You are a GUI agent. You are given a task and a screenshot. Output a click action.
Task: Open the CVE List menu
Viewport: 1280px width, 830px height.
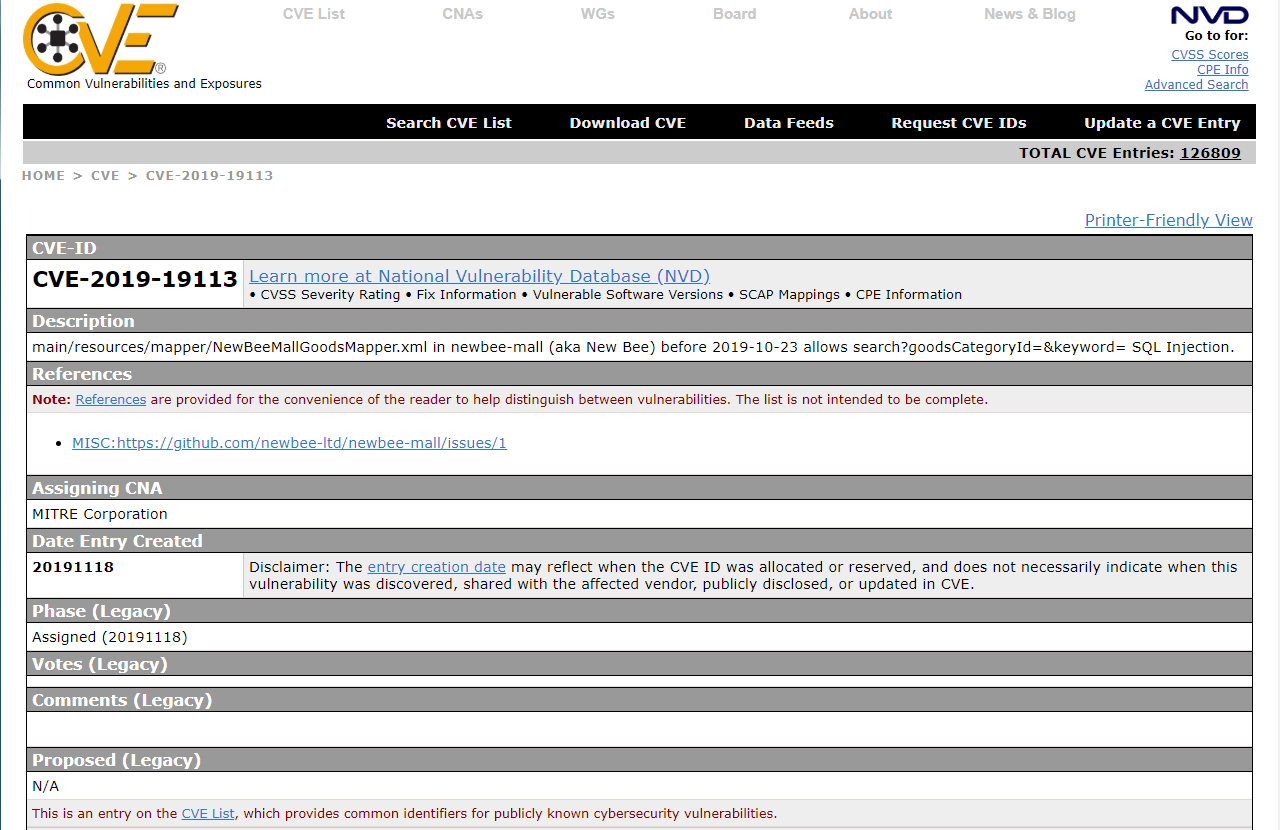point(314,14)
